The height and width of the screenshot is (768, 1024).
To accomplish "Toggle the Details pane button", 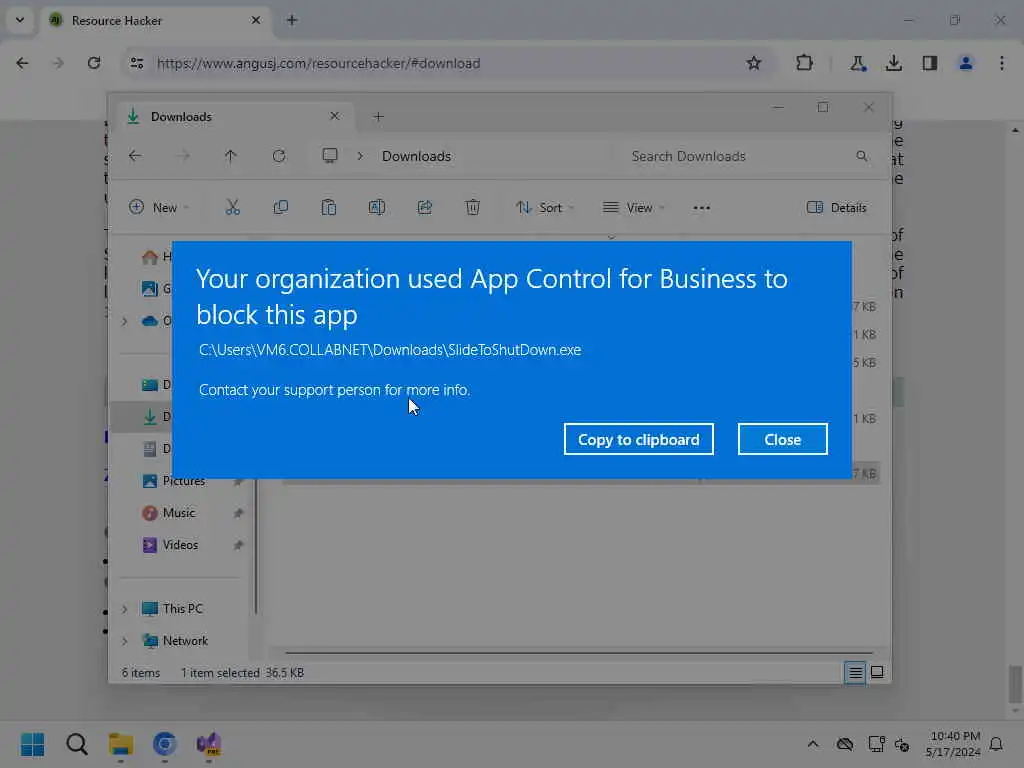I will (x=837, y=208).
